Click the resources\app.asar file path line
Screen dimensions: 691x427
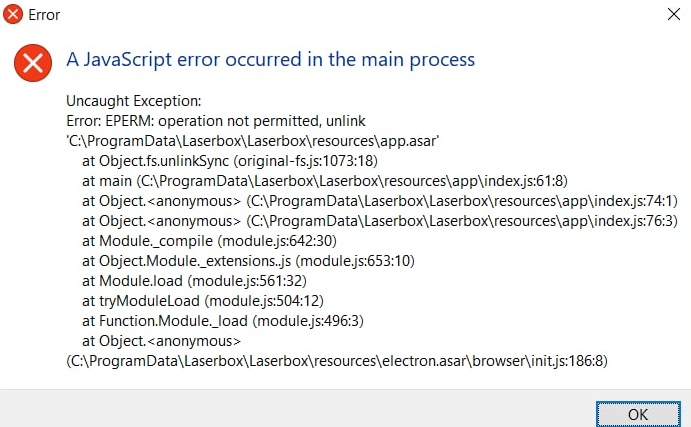pos(253,141)
